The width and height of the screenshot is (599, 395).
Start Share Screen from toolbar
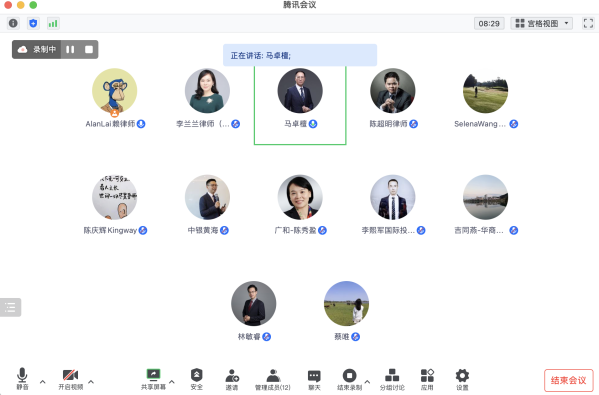click(x=153, y=379)
